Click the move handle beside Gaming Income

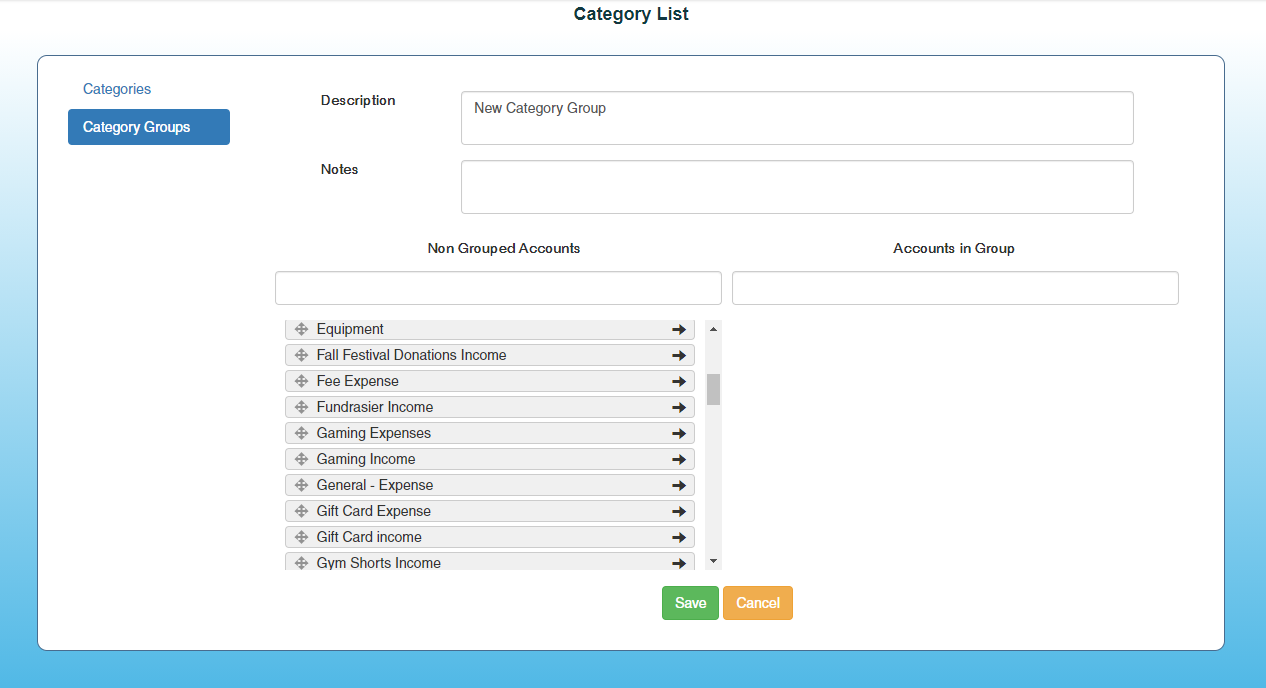tap(301, 459)
